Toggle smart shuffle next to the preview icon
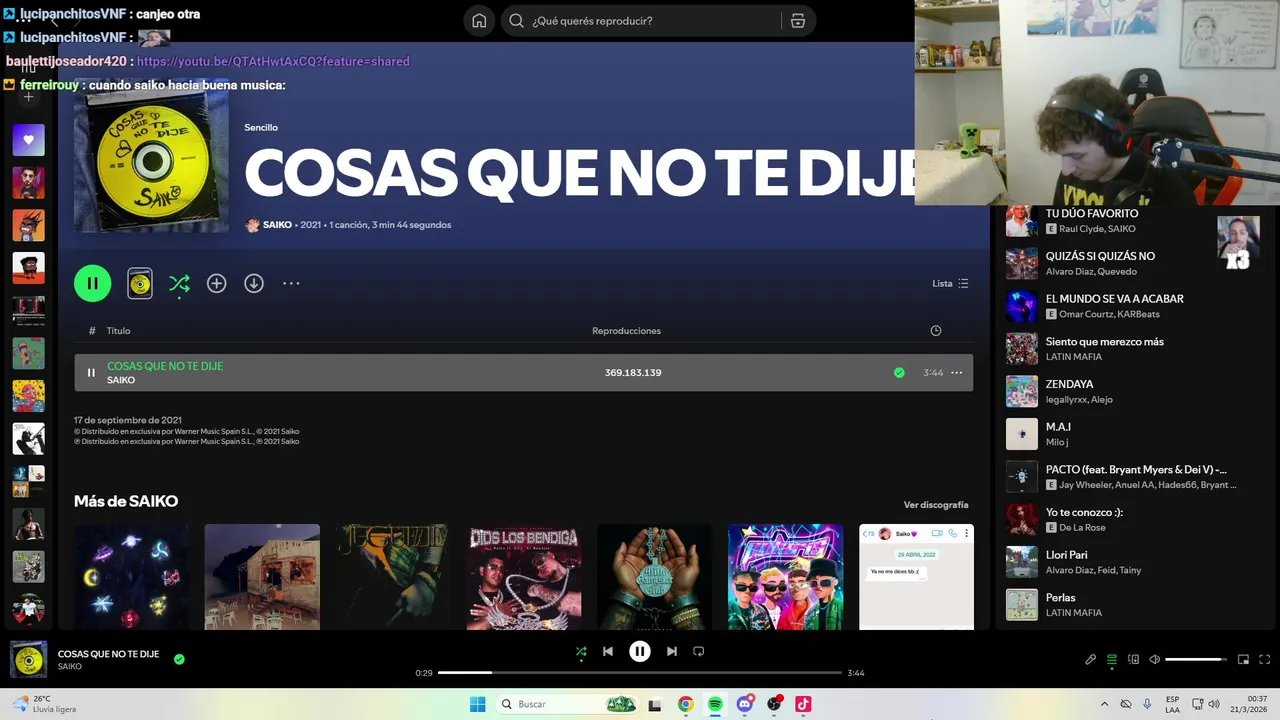The image size is (1280, 720). click(179, 284)
